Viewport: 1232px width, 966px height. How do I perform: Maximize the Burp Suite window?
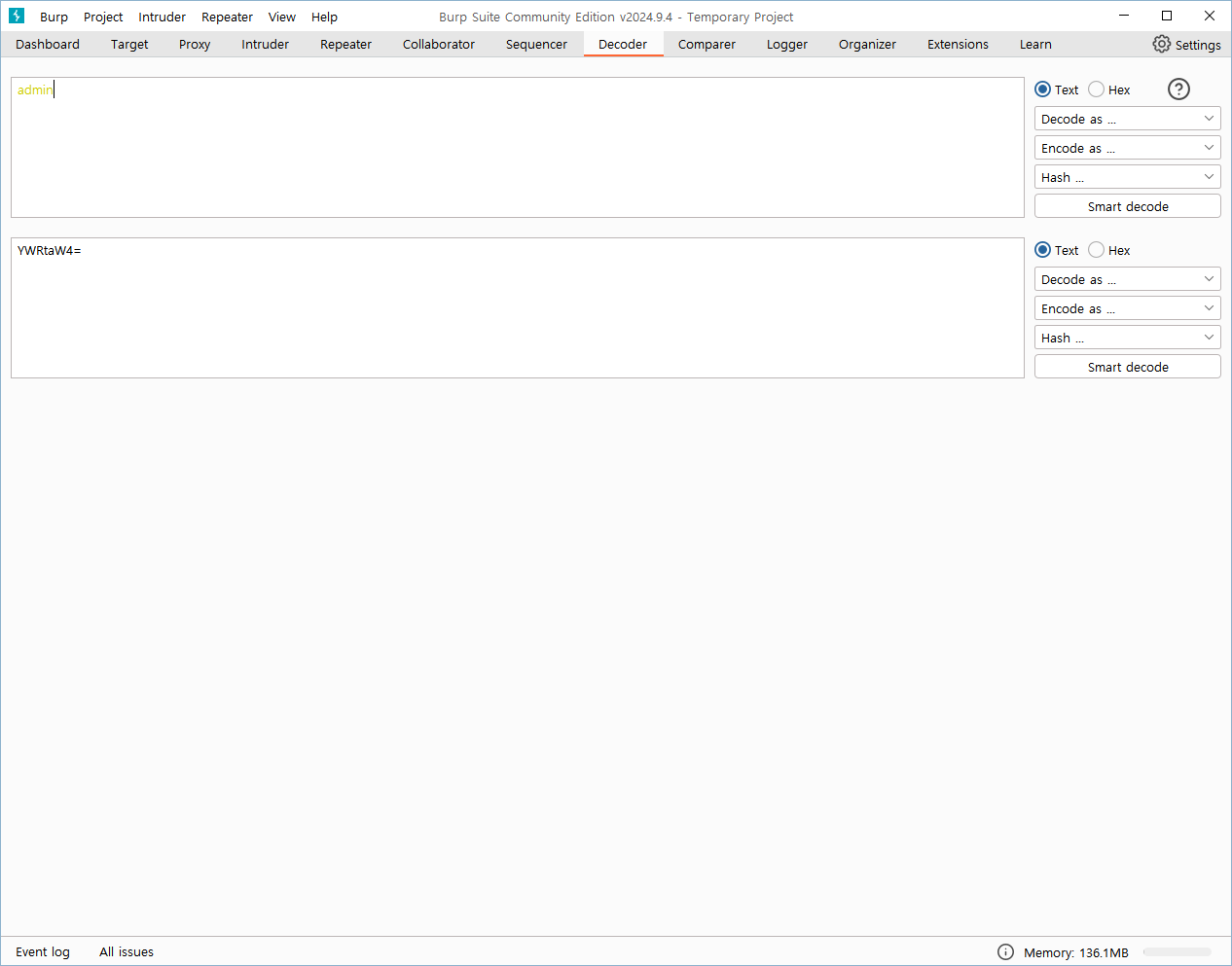pyautogui.click(x=1167, y=16)
